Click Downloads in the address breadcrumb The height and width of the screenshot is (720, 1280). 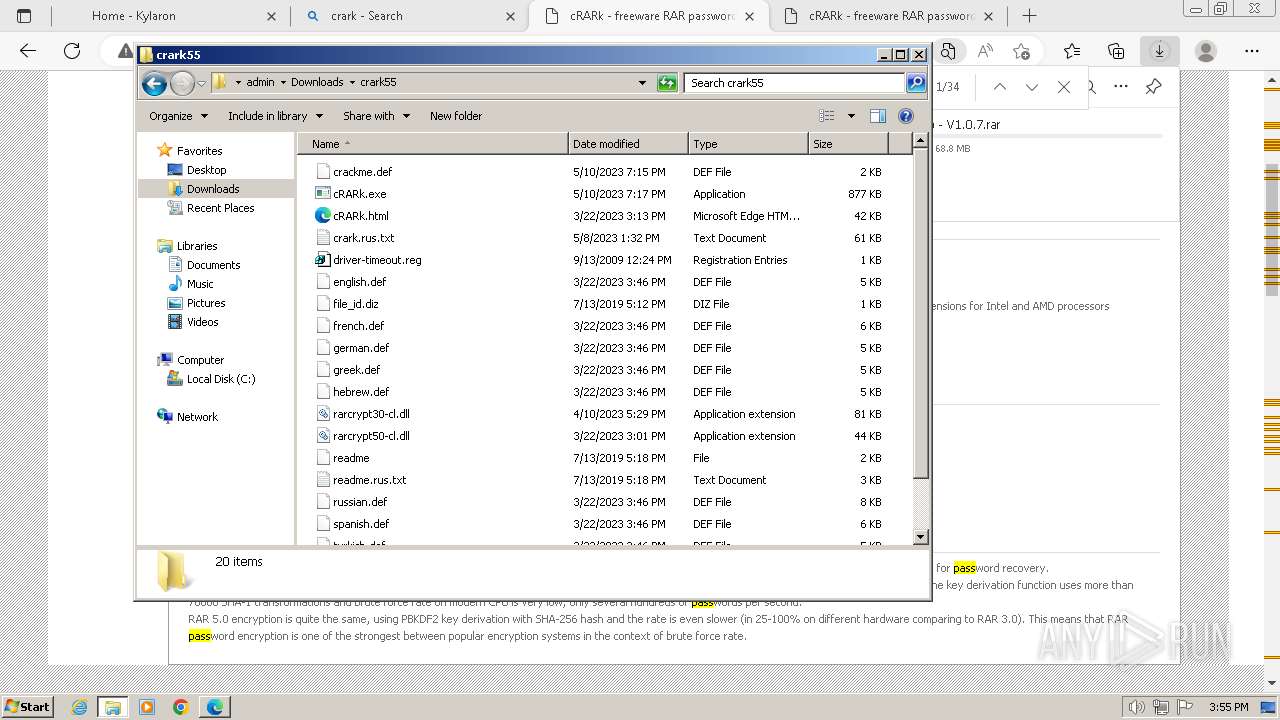pyautogui.click(x=317, y=82)
